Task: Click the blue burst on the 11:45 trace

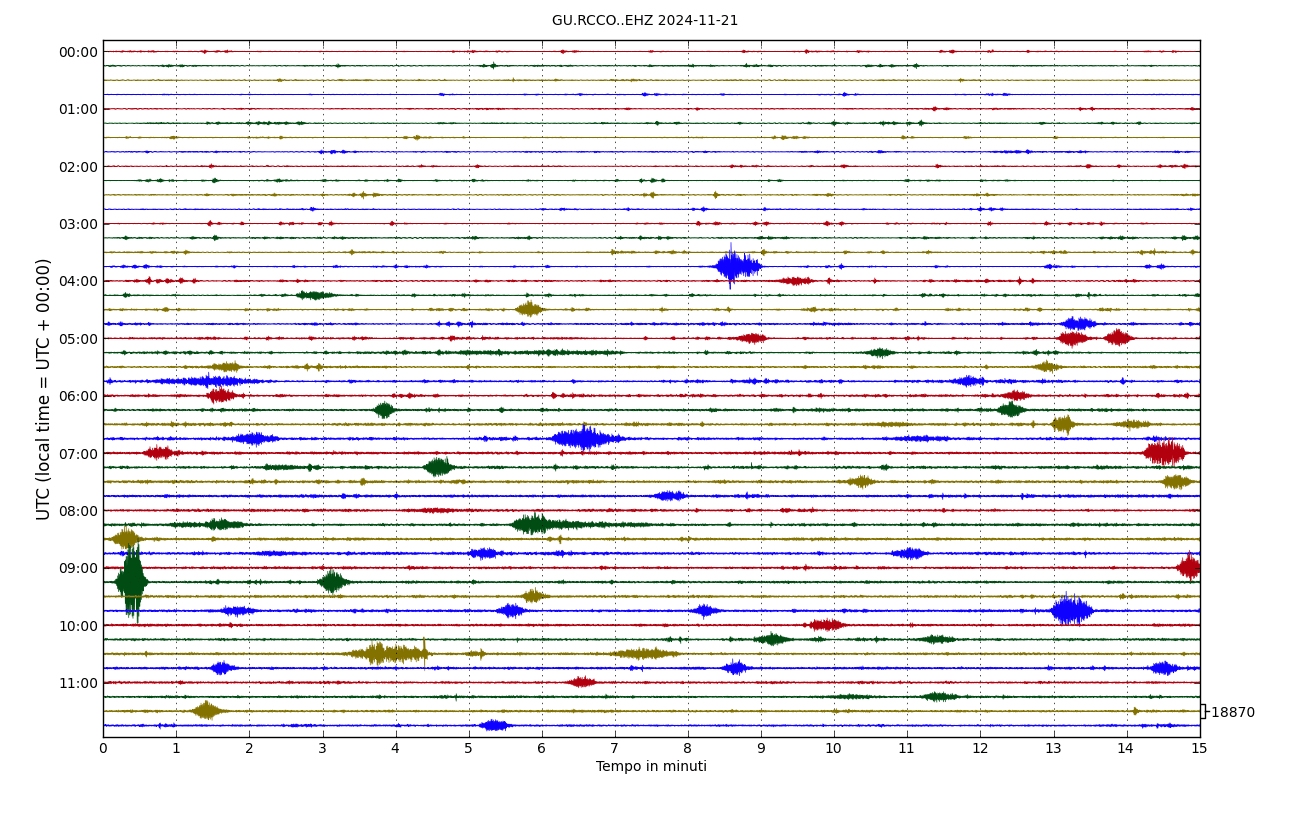Action: click(x=494, y=725)
